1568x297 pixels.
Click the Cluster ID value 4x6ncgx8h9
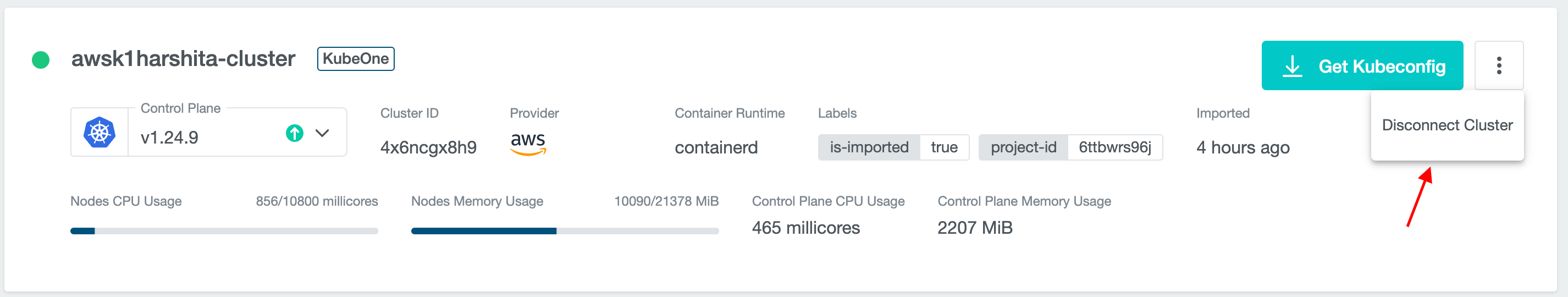click(428, 147)
